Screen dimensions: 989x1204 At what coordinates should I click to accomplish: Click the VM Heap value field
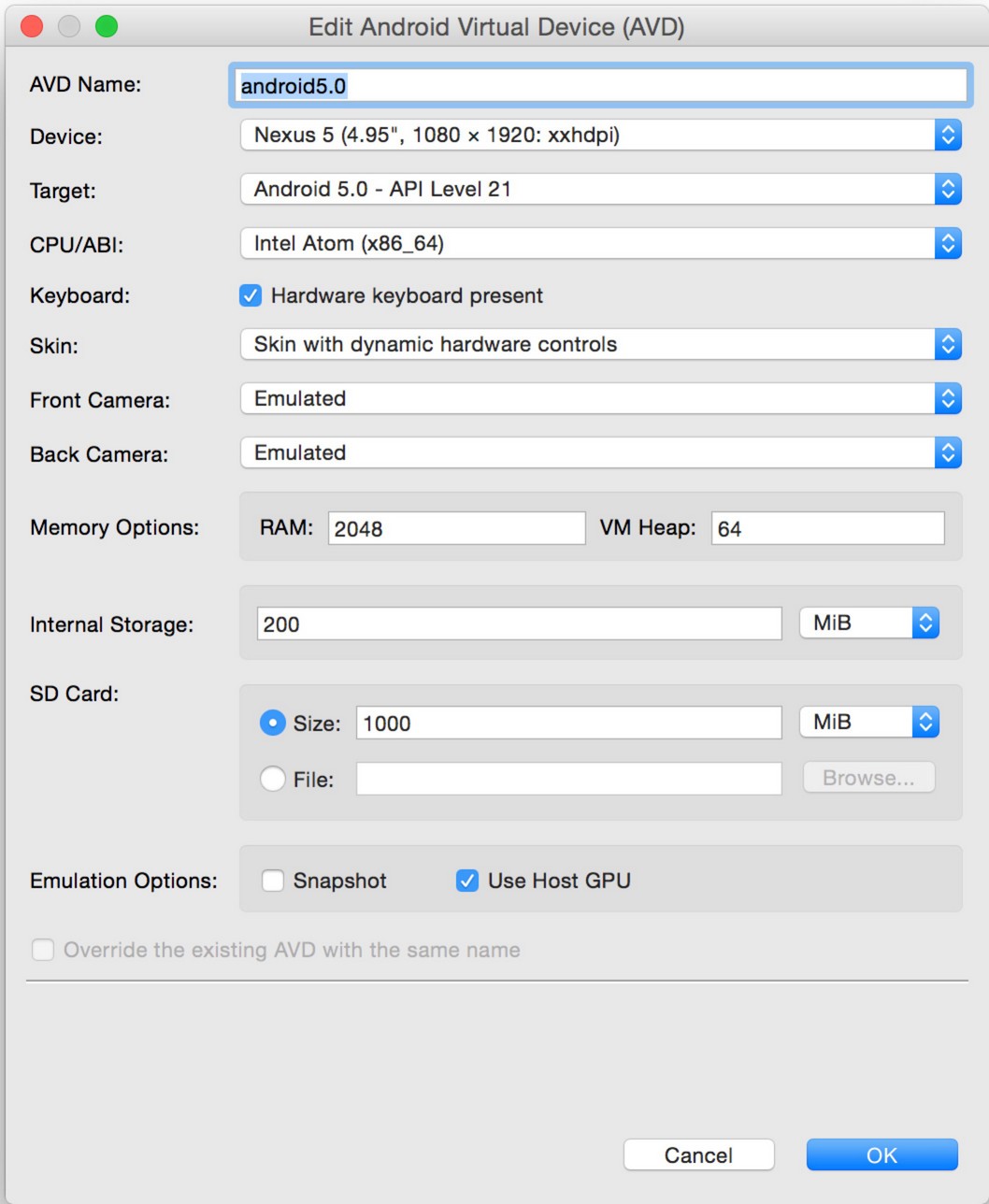click(x=828, y=528)
